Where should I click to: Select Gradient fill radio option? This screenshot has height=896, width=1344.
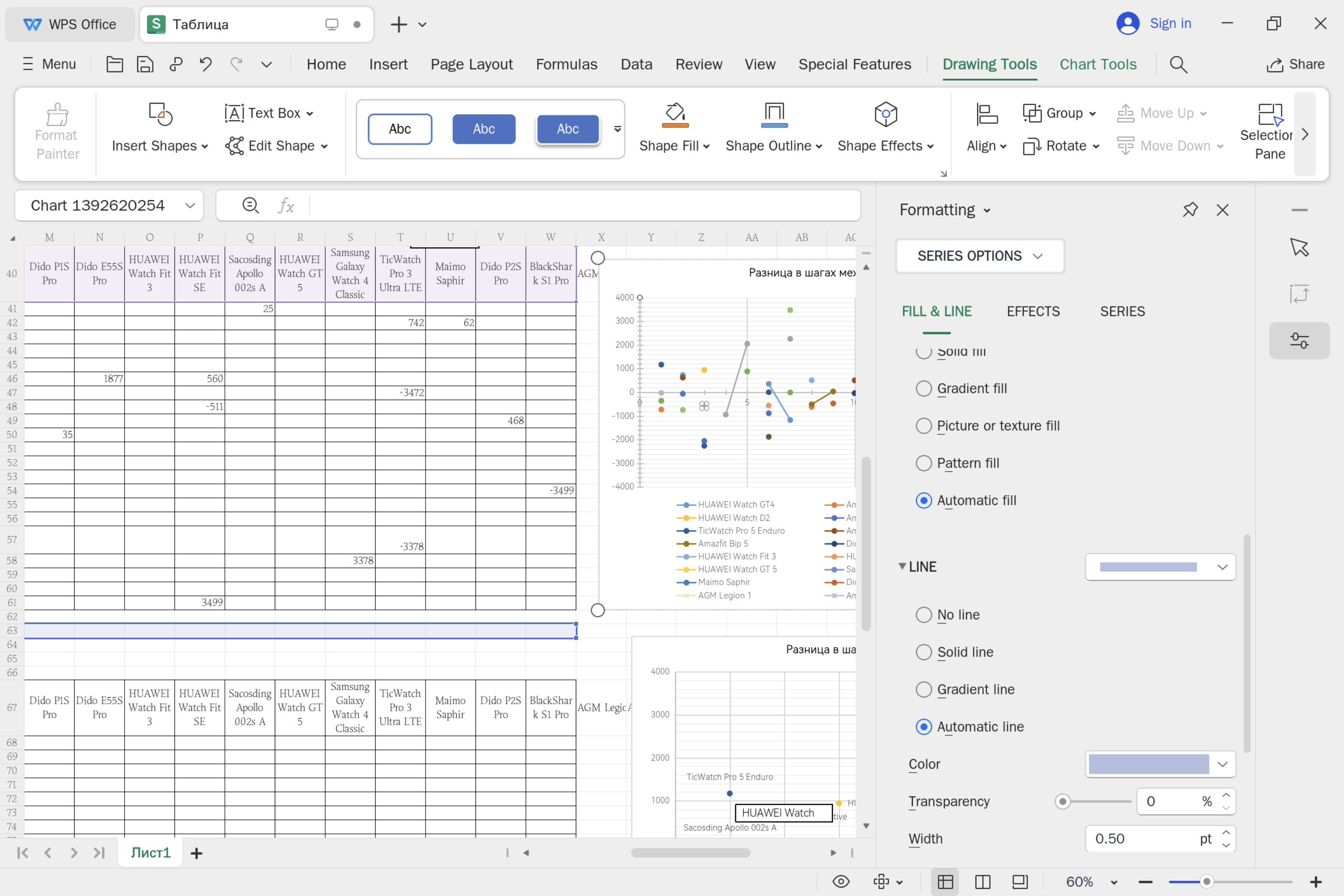coord(924,389)
